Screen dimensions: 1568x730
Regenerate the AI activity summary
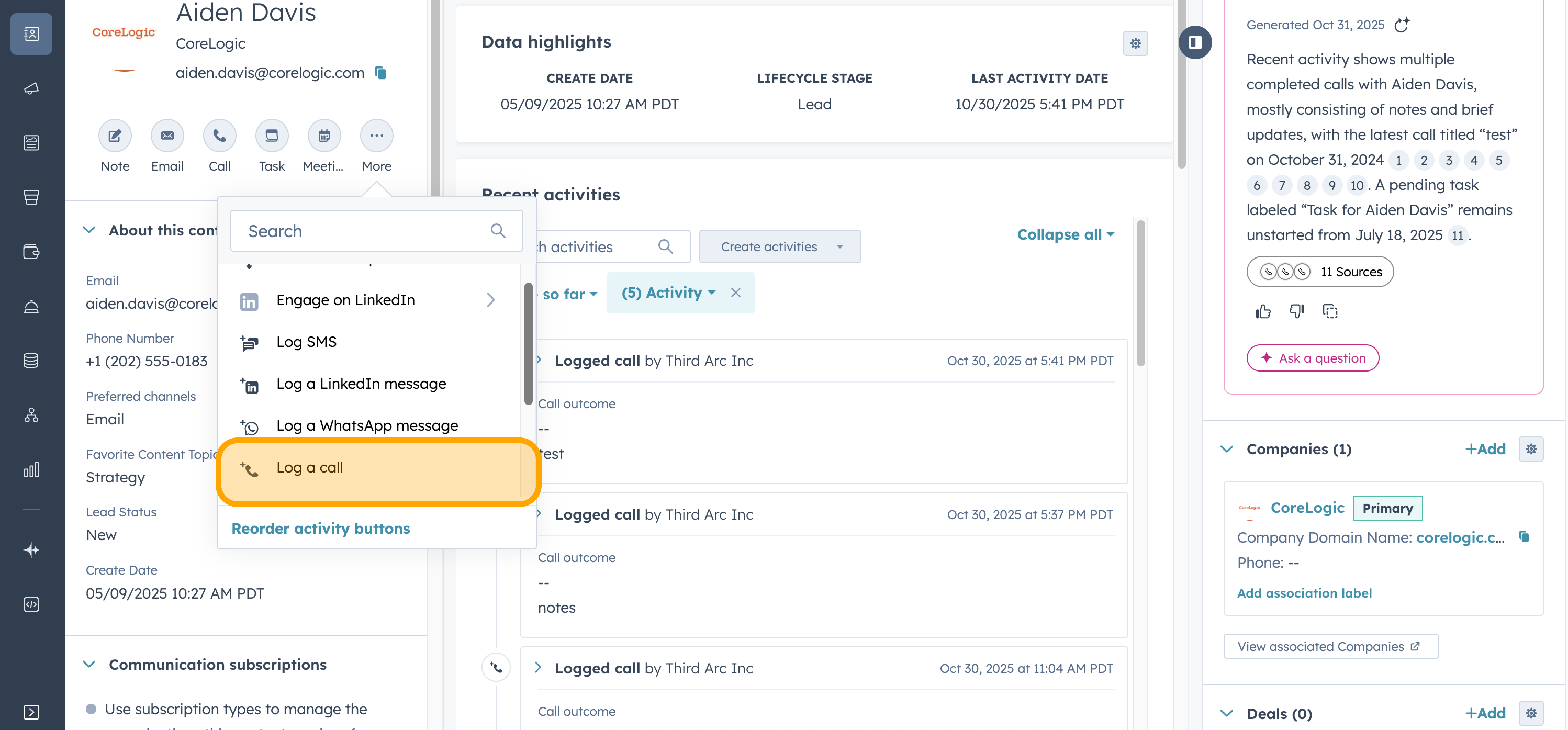(1402, 25)
